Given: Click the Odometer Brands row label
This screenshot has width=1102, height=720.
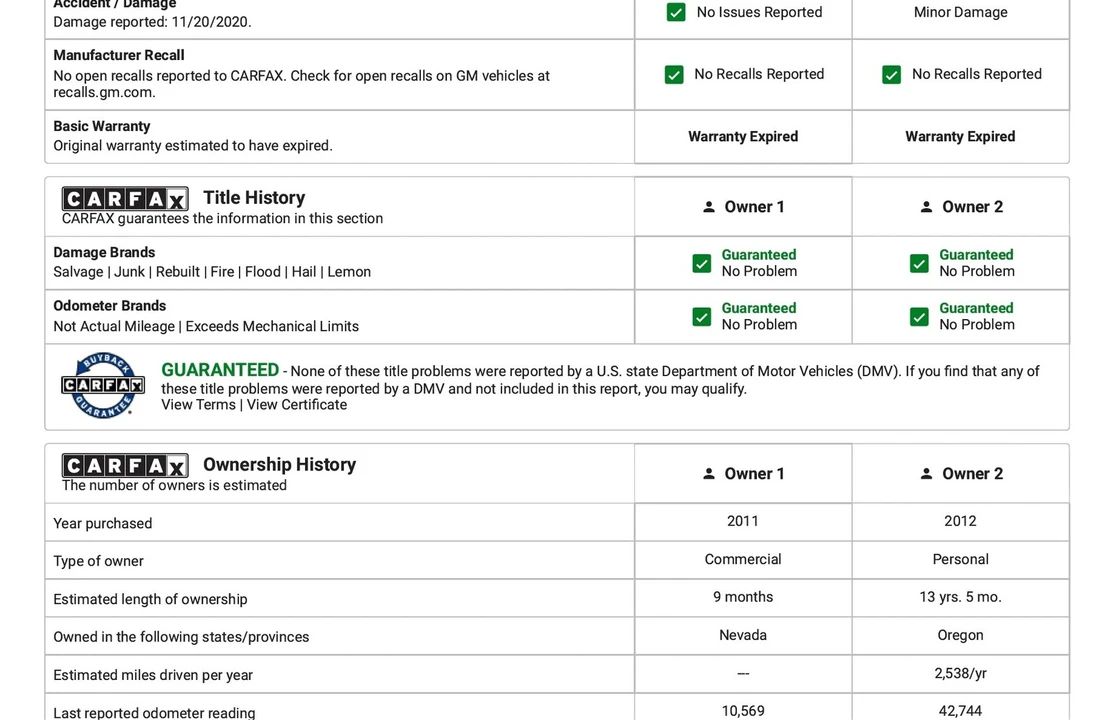Looking at the screenshot, I should click(110, 306).
